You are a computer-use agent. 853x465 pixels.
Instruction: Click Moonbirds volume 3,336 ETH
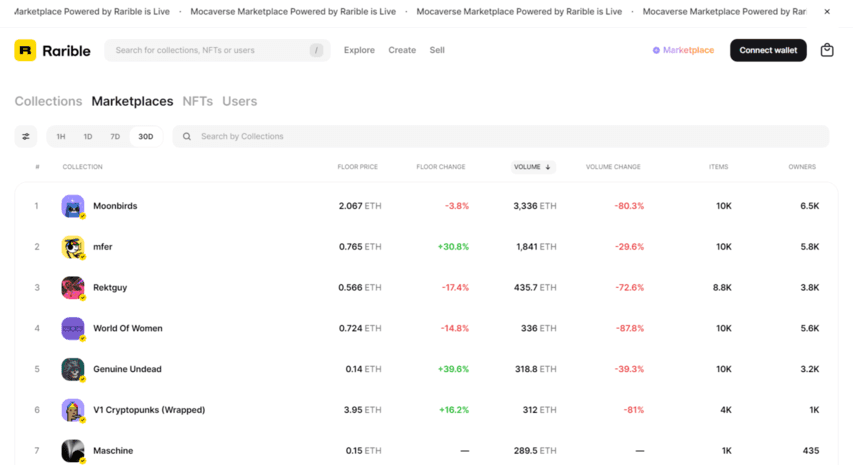[535, 206]
